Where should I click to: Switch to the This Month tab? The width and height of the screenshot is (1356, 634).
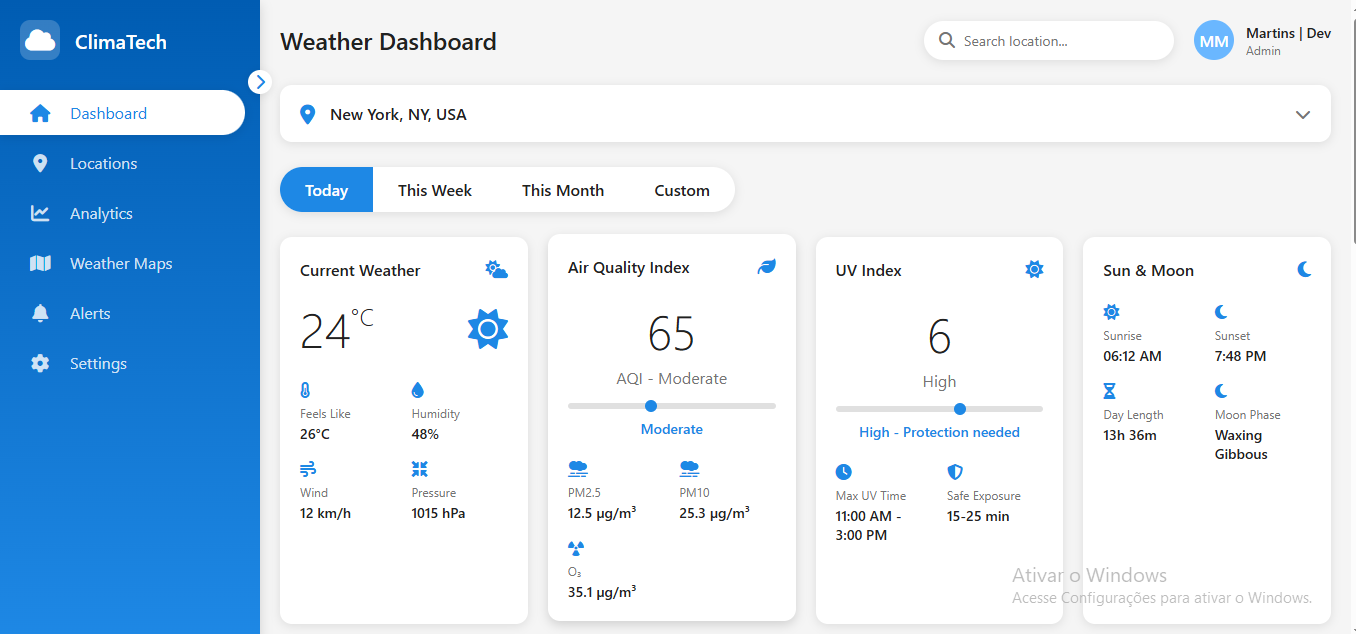click(563, 190)
